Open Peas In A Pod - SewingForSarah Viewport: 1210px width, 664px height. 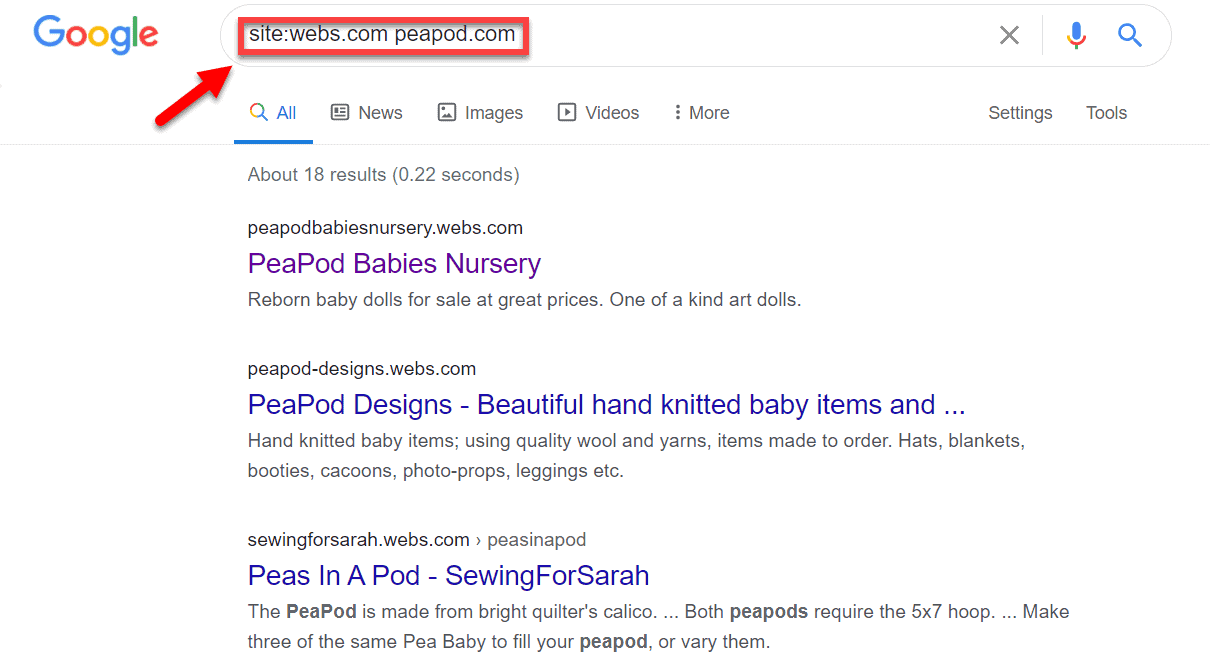[x=448, y=576]
